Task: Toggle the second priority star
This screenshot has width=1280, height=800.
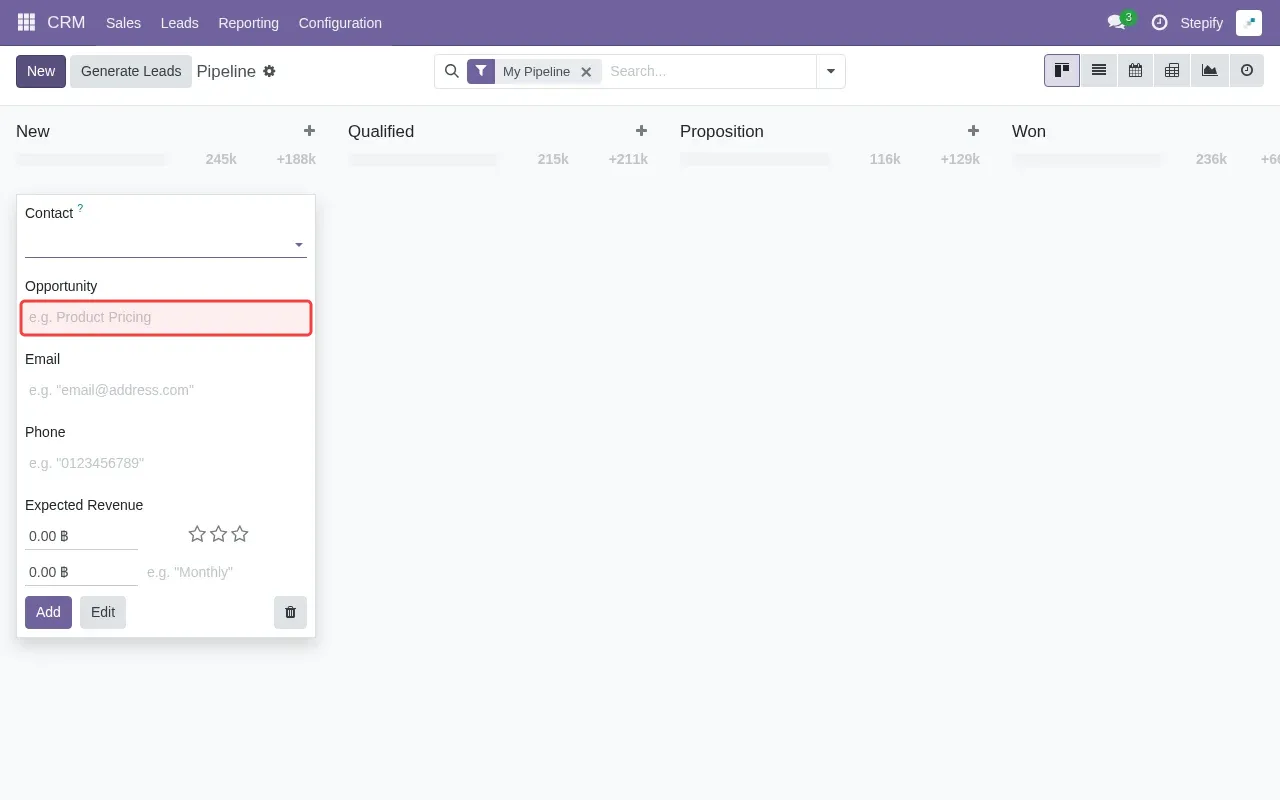Action: click(218, 533)
